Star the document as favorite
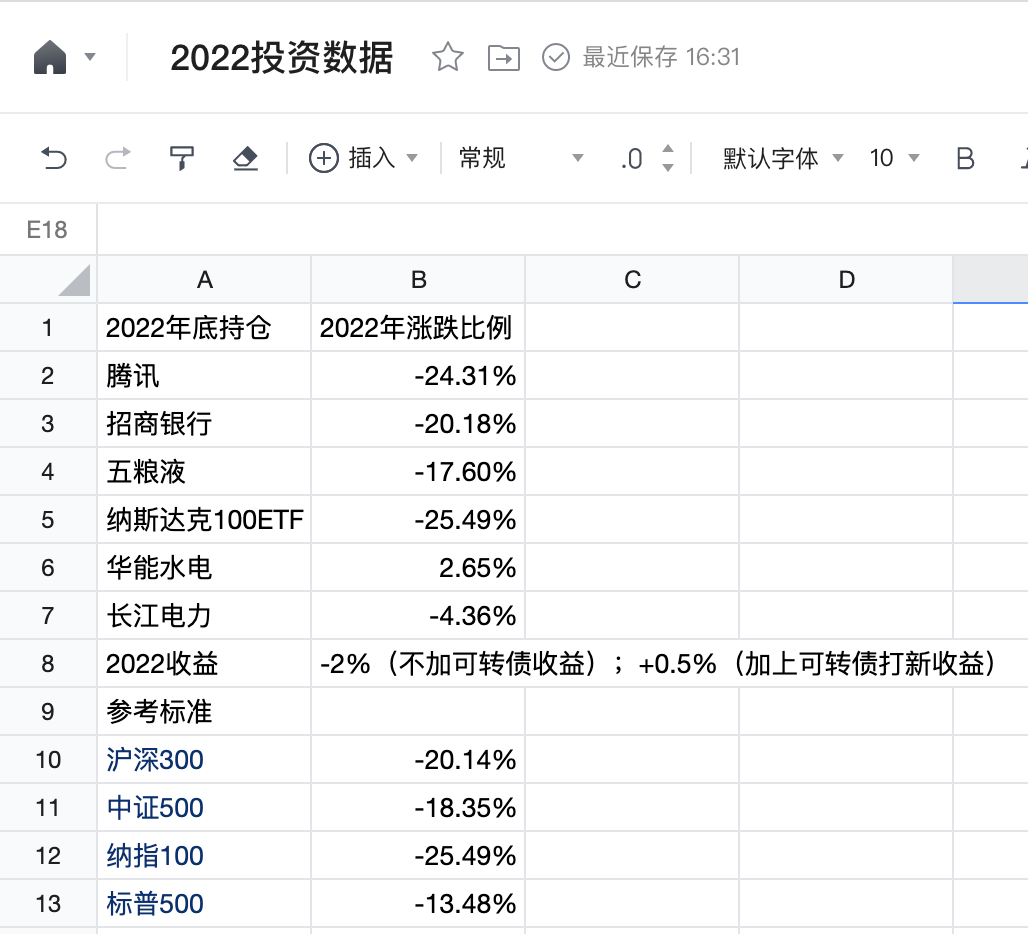Image resolution: width=1028 pixels, height=934 pixels. [447, 58]
